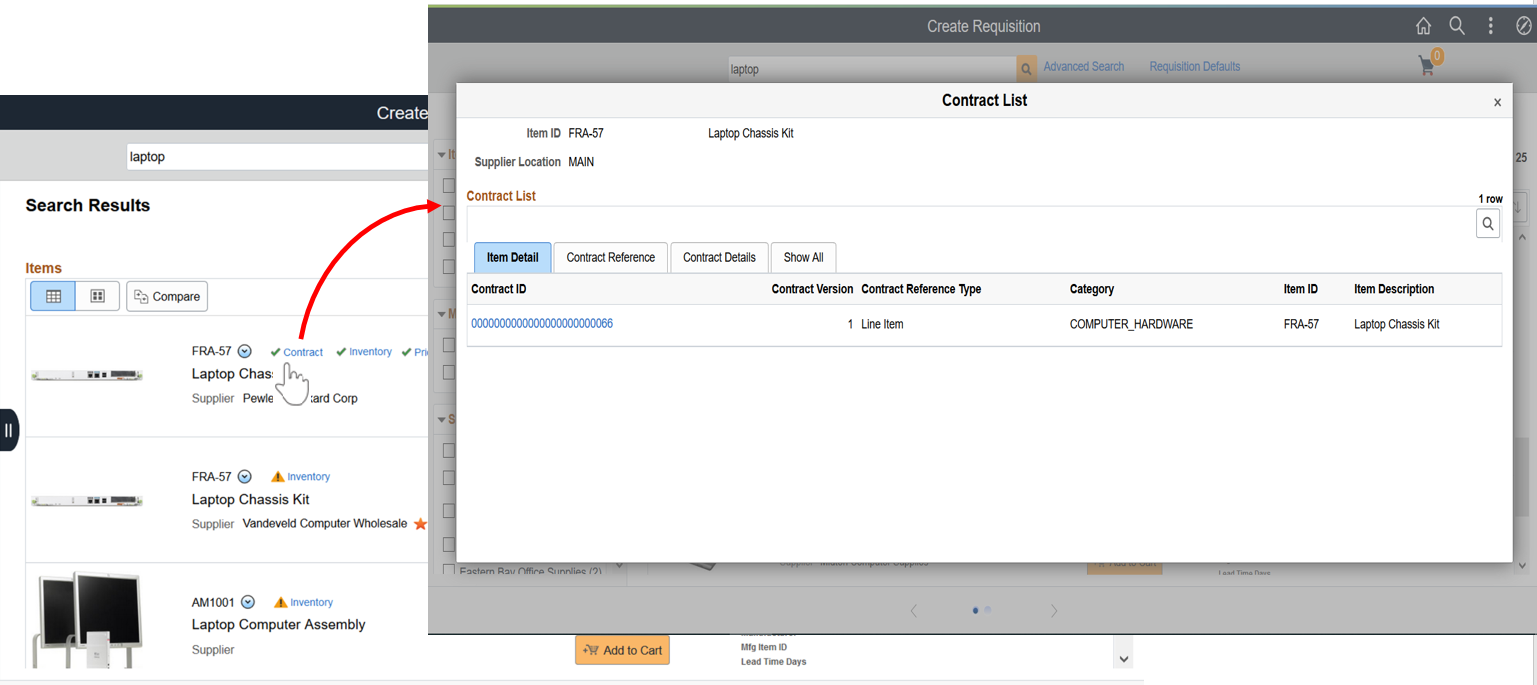Viewport: 1537px width, 685px height.
Task: Open thumbnail of Vandeveld Laptop Chassis Kit
Action: (87, 500)
